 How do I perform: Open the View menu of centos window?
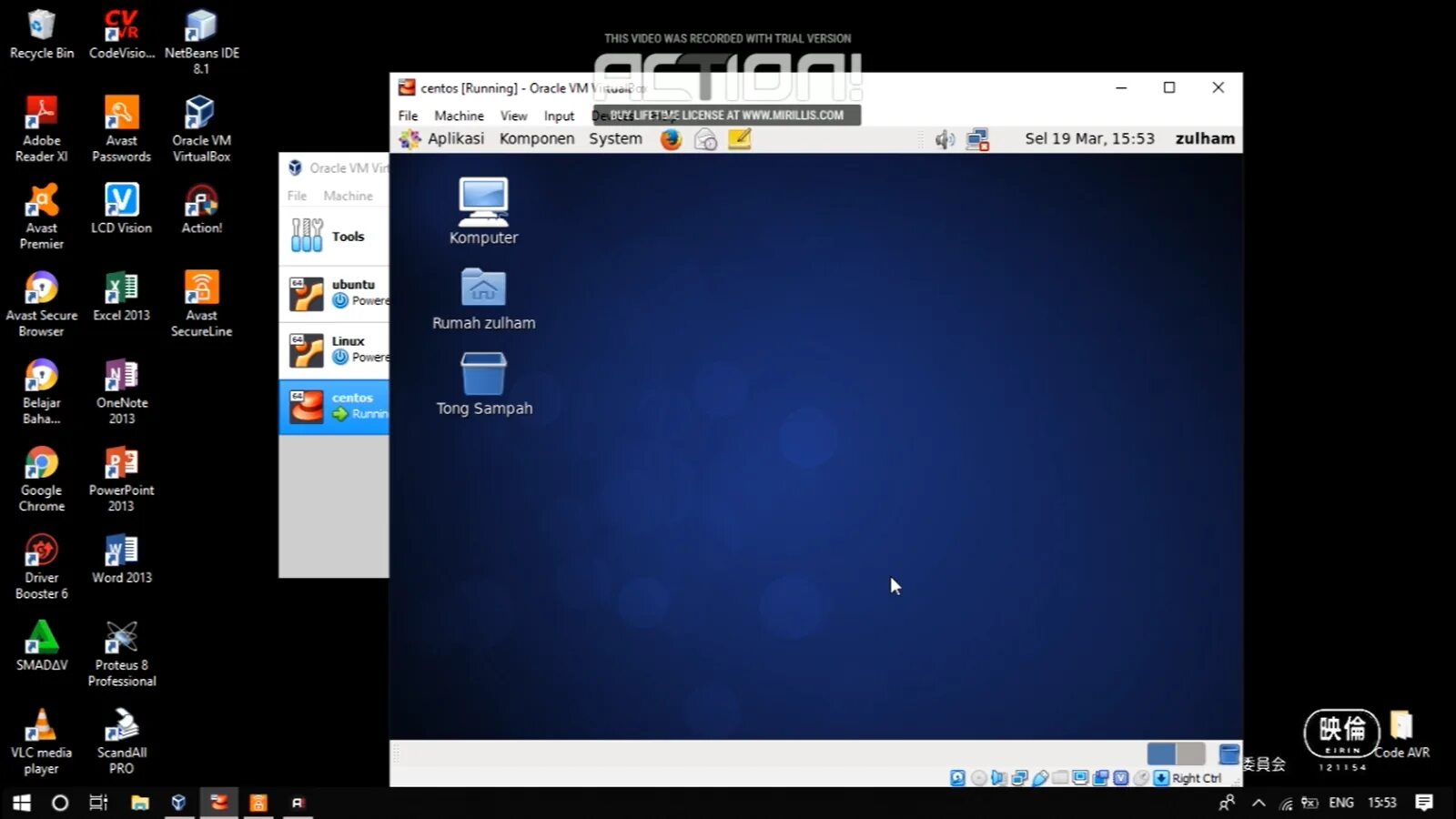[x=513, y=116]
